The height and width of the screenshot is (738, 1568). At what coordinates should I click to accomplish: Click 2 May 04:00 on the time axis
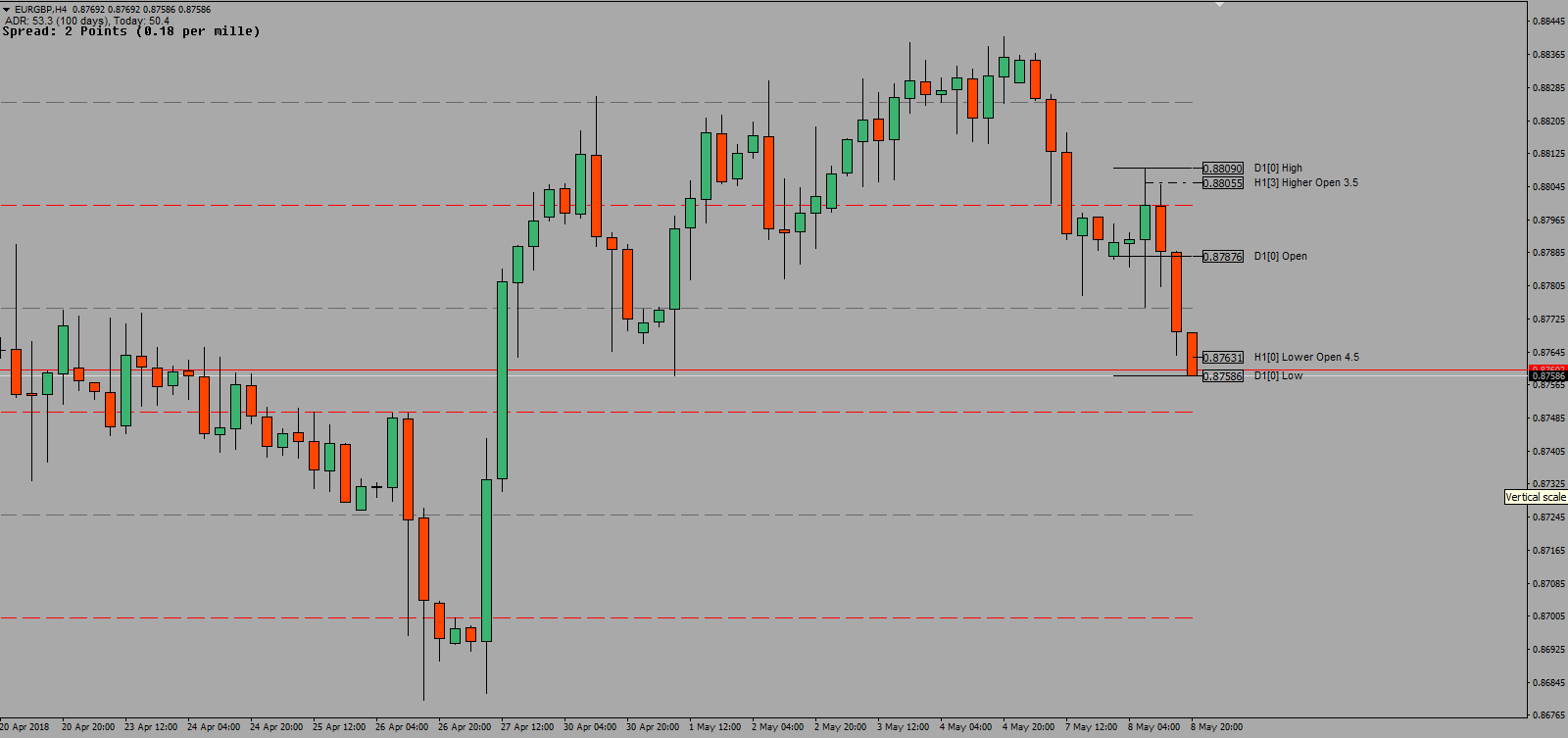pos(777,727)
